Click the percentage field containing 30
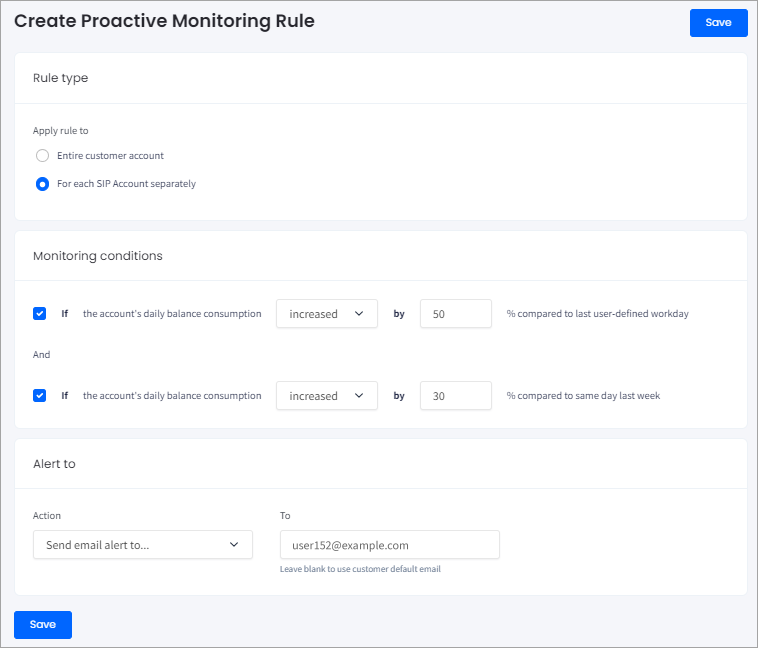This screenshot has height=648, width=758. [x=456, y=396]
